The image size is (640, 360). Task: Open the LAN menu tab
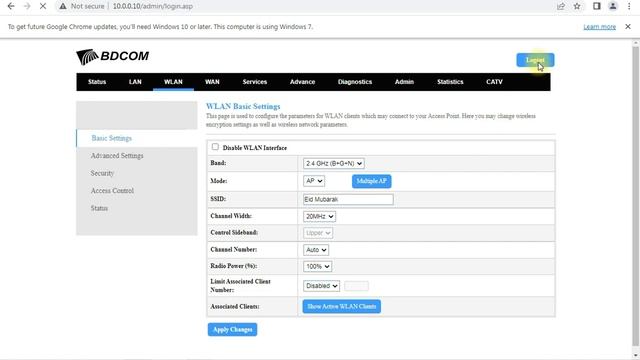[x=135, y=82]
